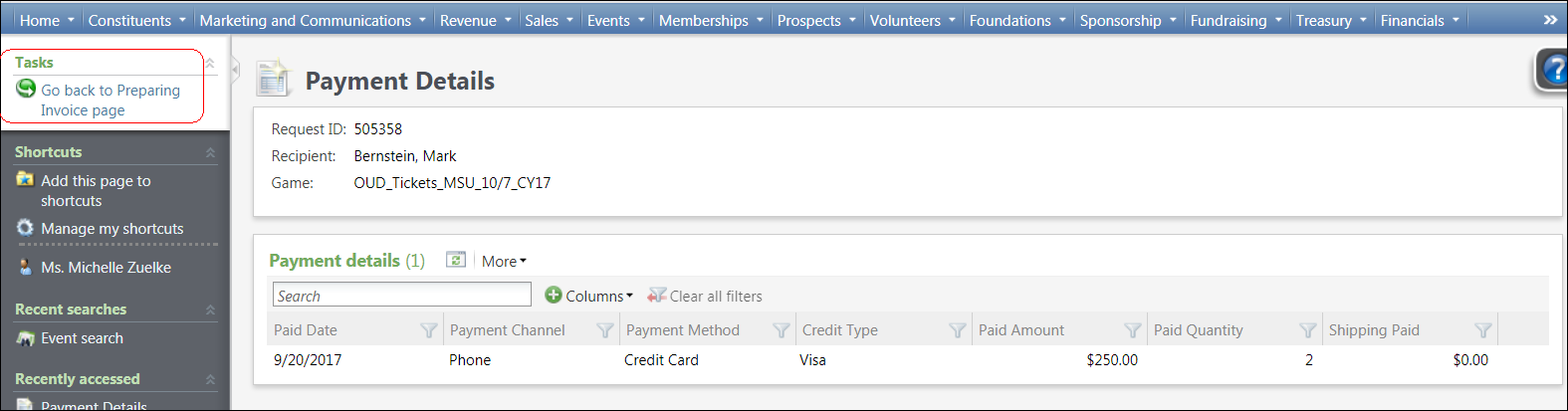Viewport: 1568px width, 411px height.
Task: Expand the More dropdown menu
Action: (x=504, y=261)
